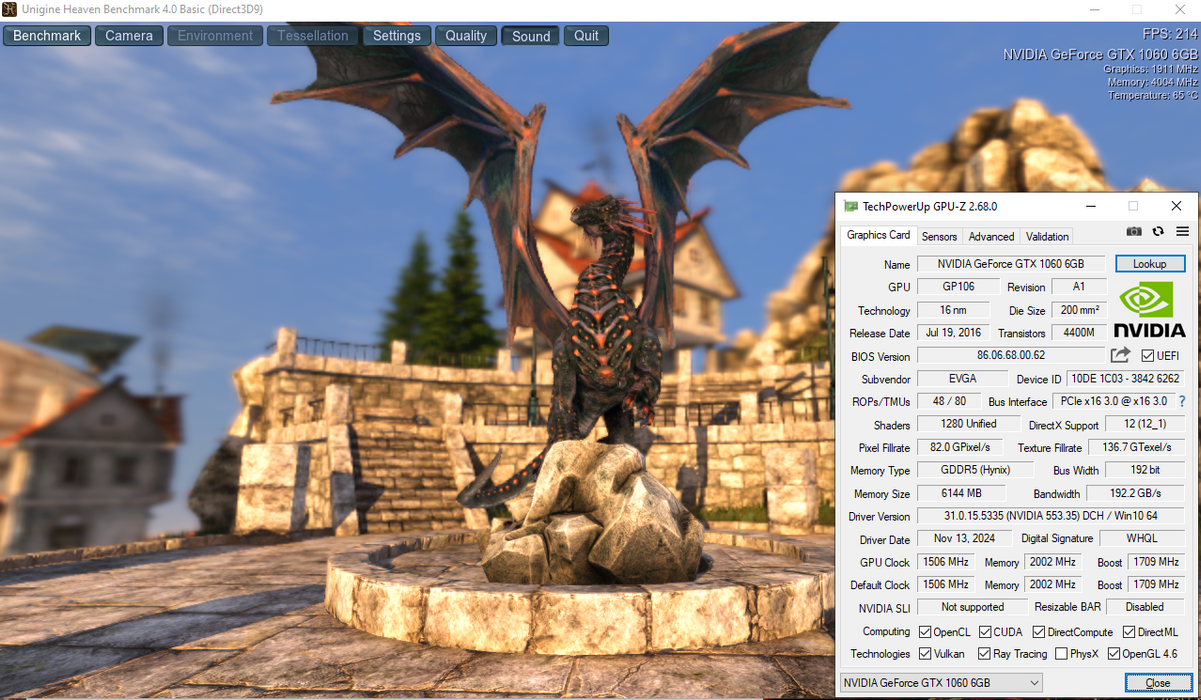Click the ROPs/TMUs 48 / 80 field
The height and width of the screenshot is (700, 1201).
pyautogui.click(x=948, y=401)
